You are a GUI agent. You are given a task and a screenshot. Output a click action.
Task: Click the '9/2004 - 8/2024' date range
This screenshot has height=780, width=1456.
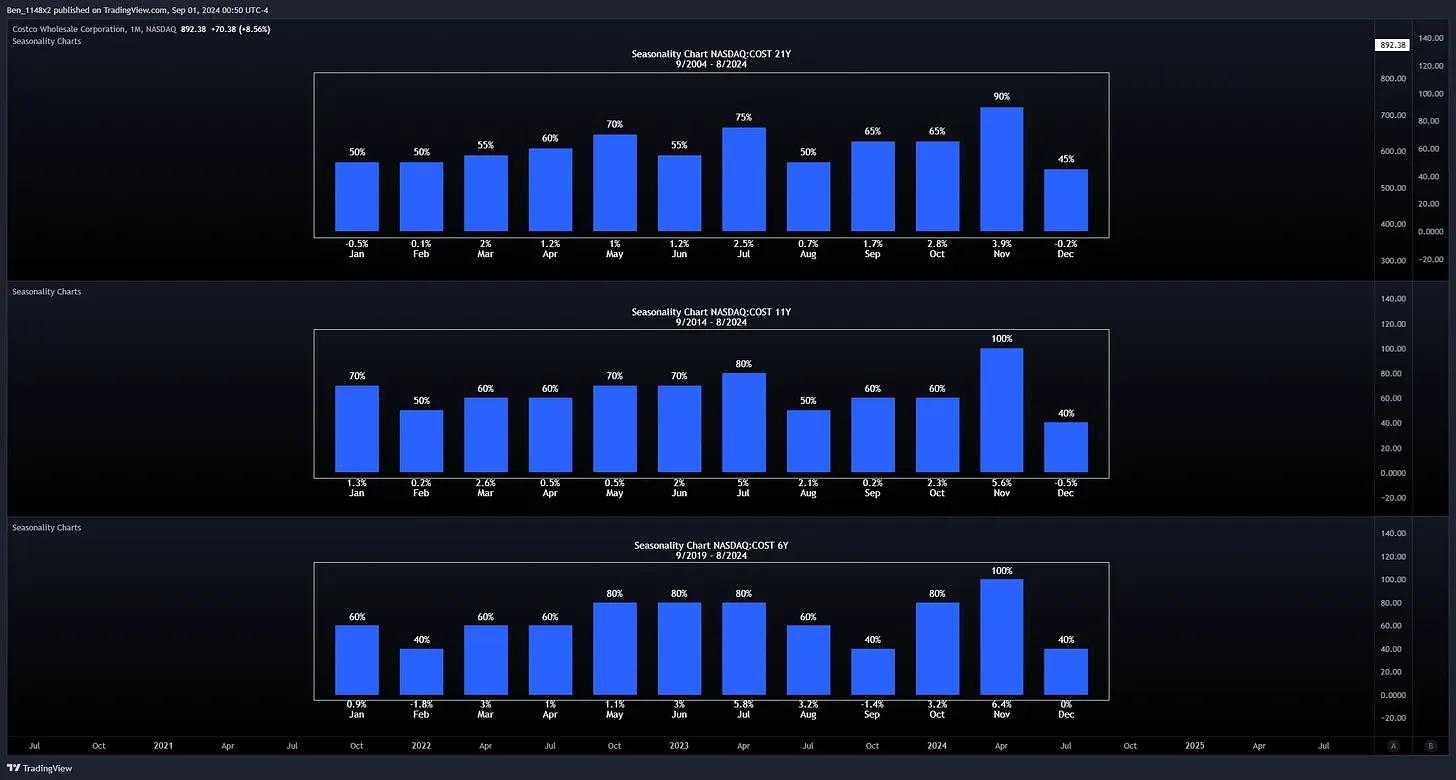711,64
